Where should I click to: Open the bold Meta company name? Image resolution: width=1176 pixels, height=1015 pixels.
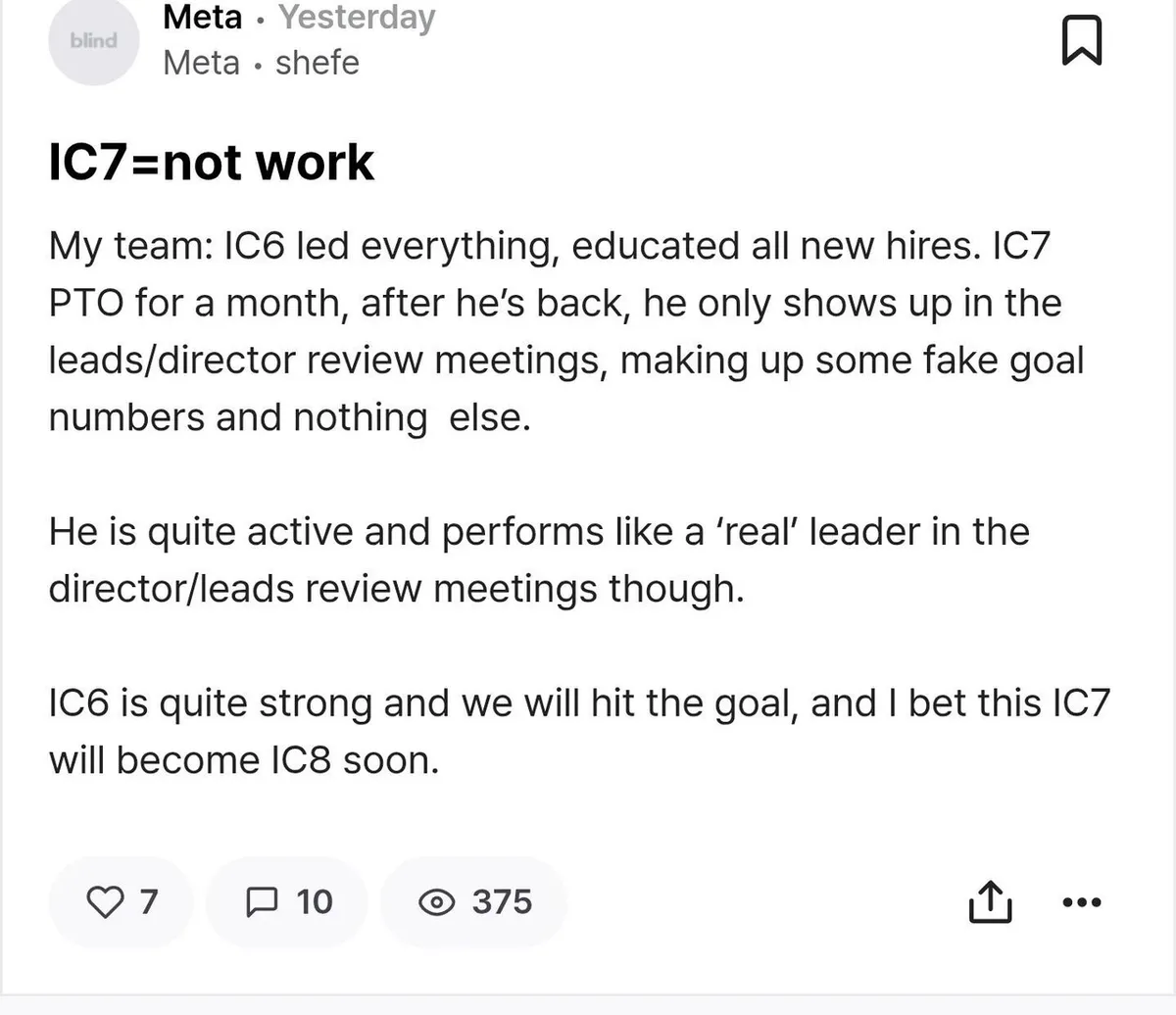click(202, 17)
